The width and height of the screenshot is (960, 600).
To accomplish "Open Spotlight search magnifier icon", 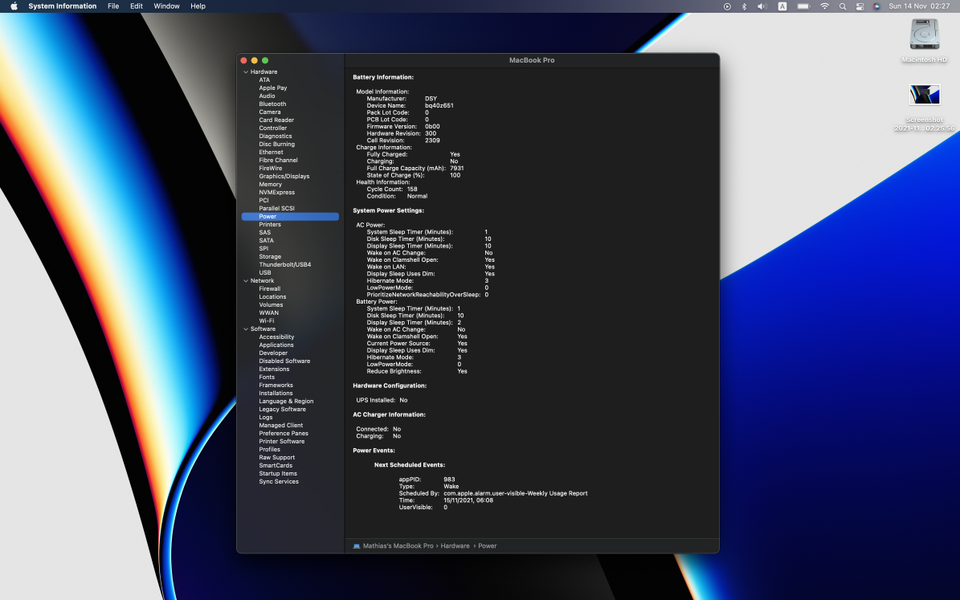I will [842, 6].
